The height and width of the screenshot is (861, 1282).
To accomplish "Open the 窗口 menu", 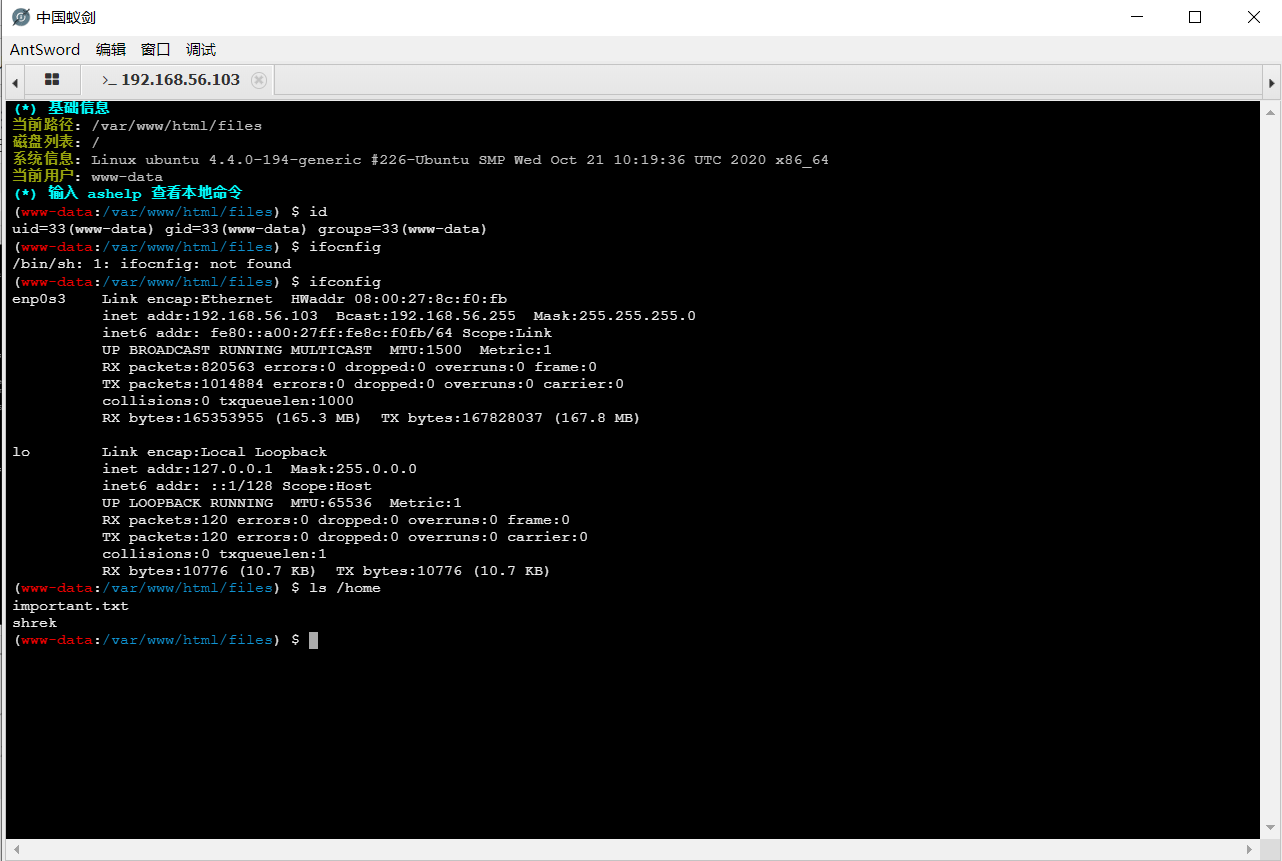I will click(x=155, y=49).
